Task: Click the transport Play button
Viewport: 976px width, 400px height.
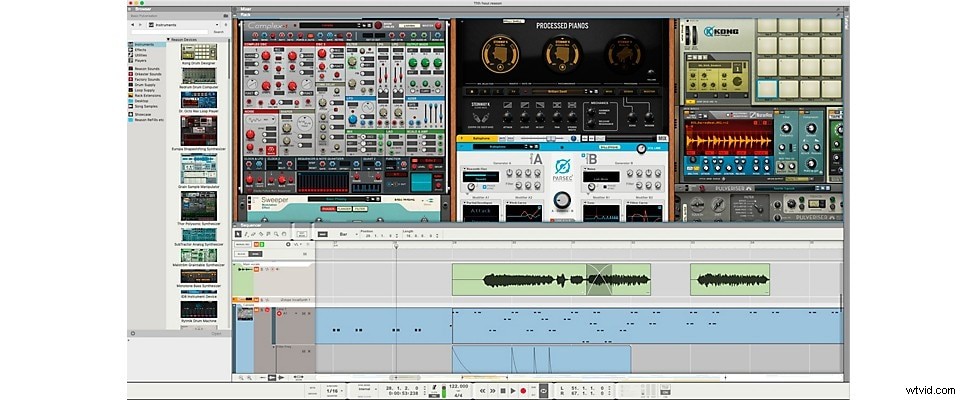Action: point(513,391)
